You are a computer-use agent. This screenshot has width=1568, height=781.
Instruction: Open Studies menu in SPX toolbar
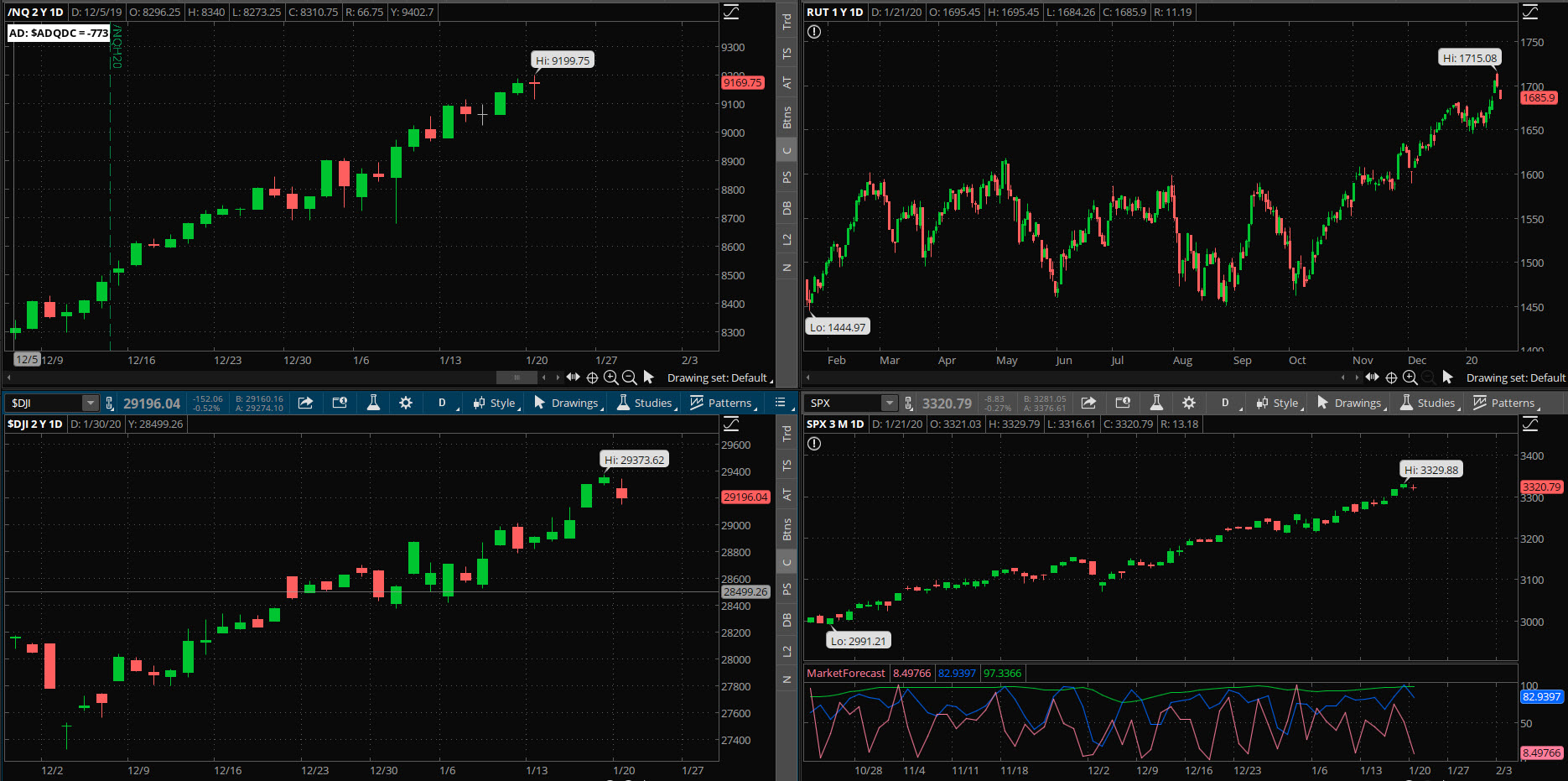point(1430,403)
